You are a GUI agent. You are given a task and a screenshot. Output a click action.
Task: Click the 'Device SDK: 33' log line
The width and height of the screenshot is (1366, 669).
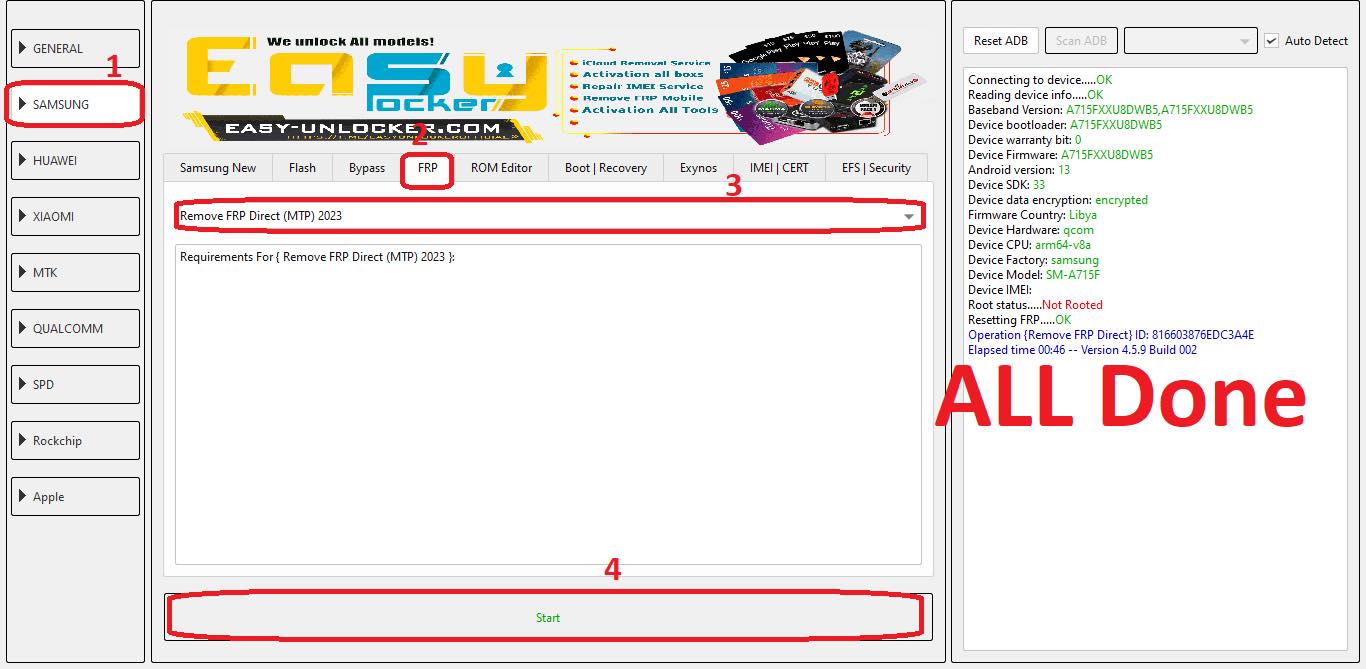coord(1006,185)
